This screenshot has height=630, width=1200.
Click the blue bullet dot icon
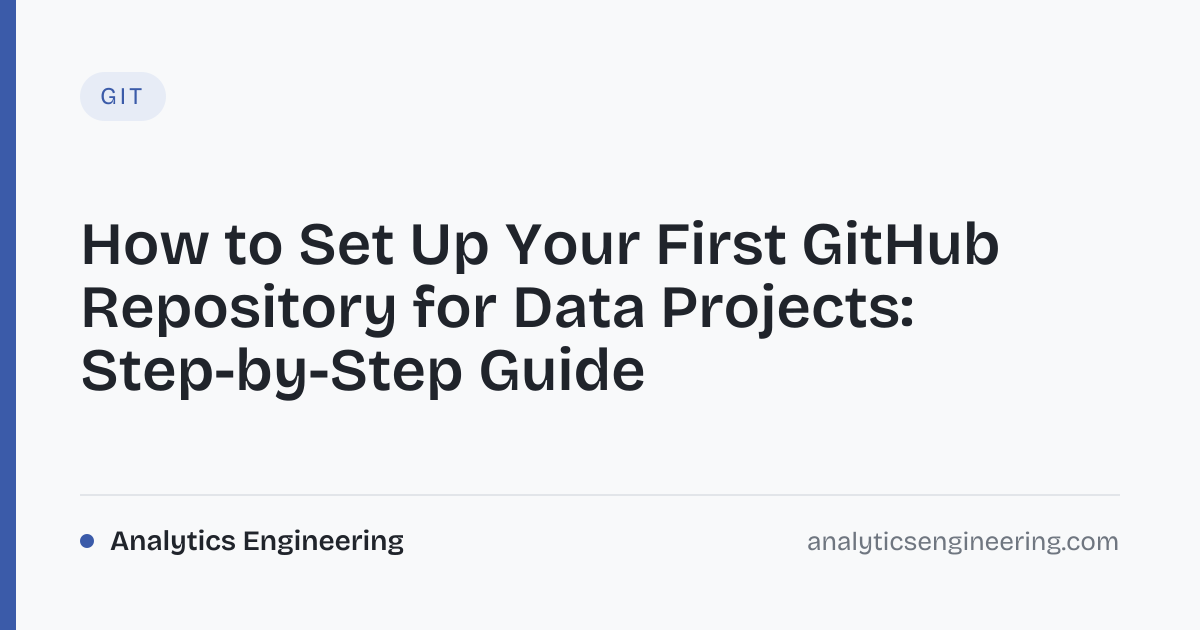(87, 541)
